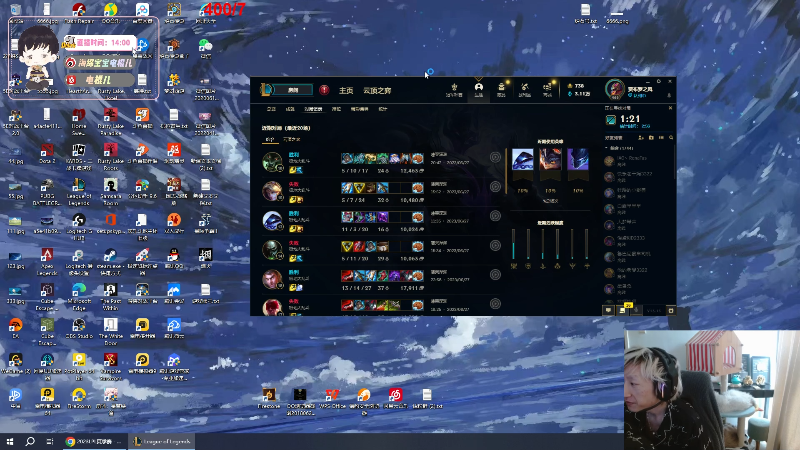Open the taskbar search icon
The width and height of the screenshot is (800, 450).
coord(30,441)
